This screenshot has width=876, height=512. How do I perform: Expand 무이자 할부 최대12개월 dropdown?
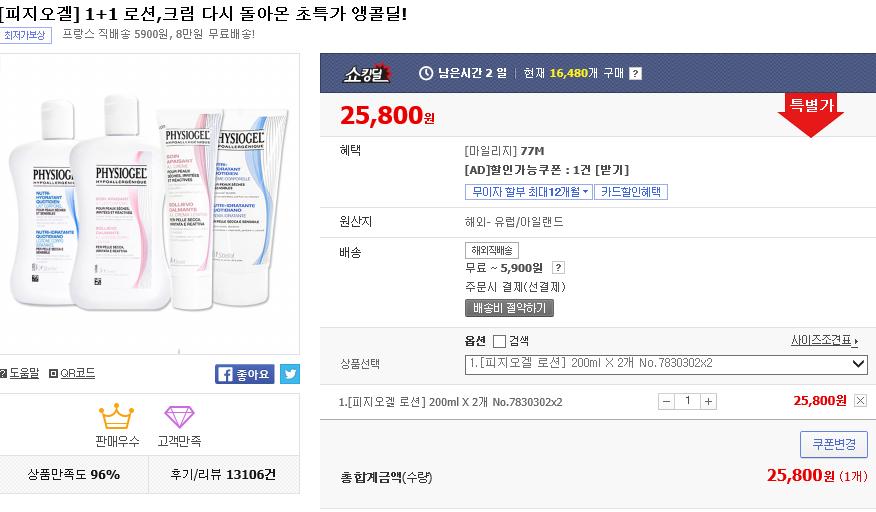coord(528,192)
